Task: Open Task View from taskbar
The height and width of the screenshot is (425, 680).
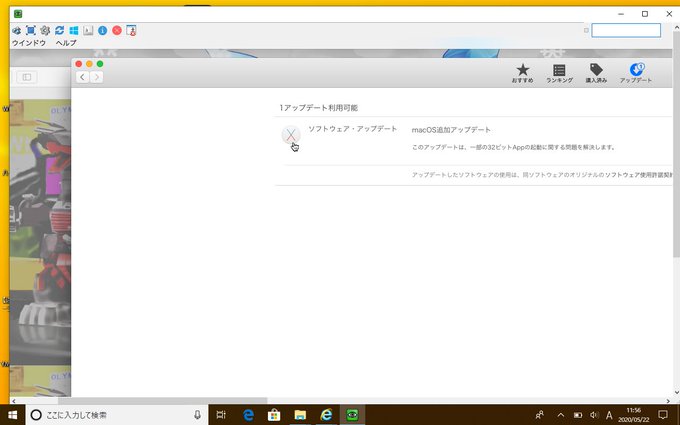Action: click(x=221, y=415)
